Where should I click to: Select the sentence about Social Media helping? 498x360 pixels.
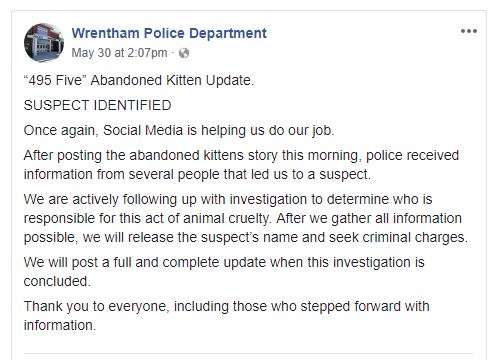179,130
